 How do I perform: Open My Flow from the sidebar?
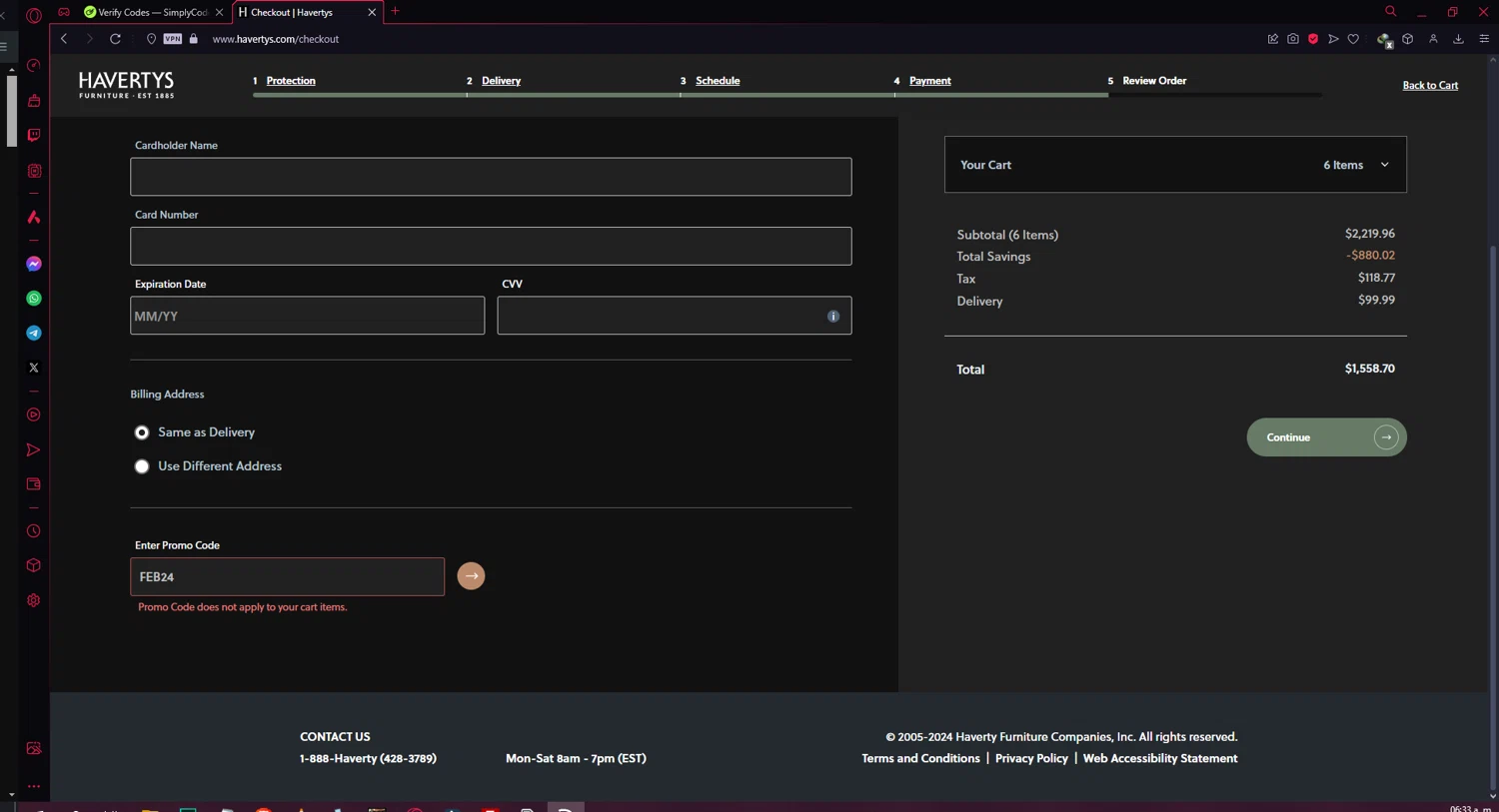(34, 450)
